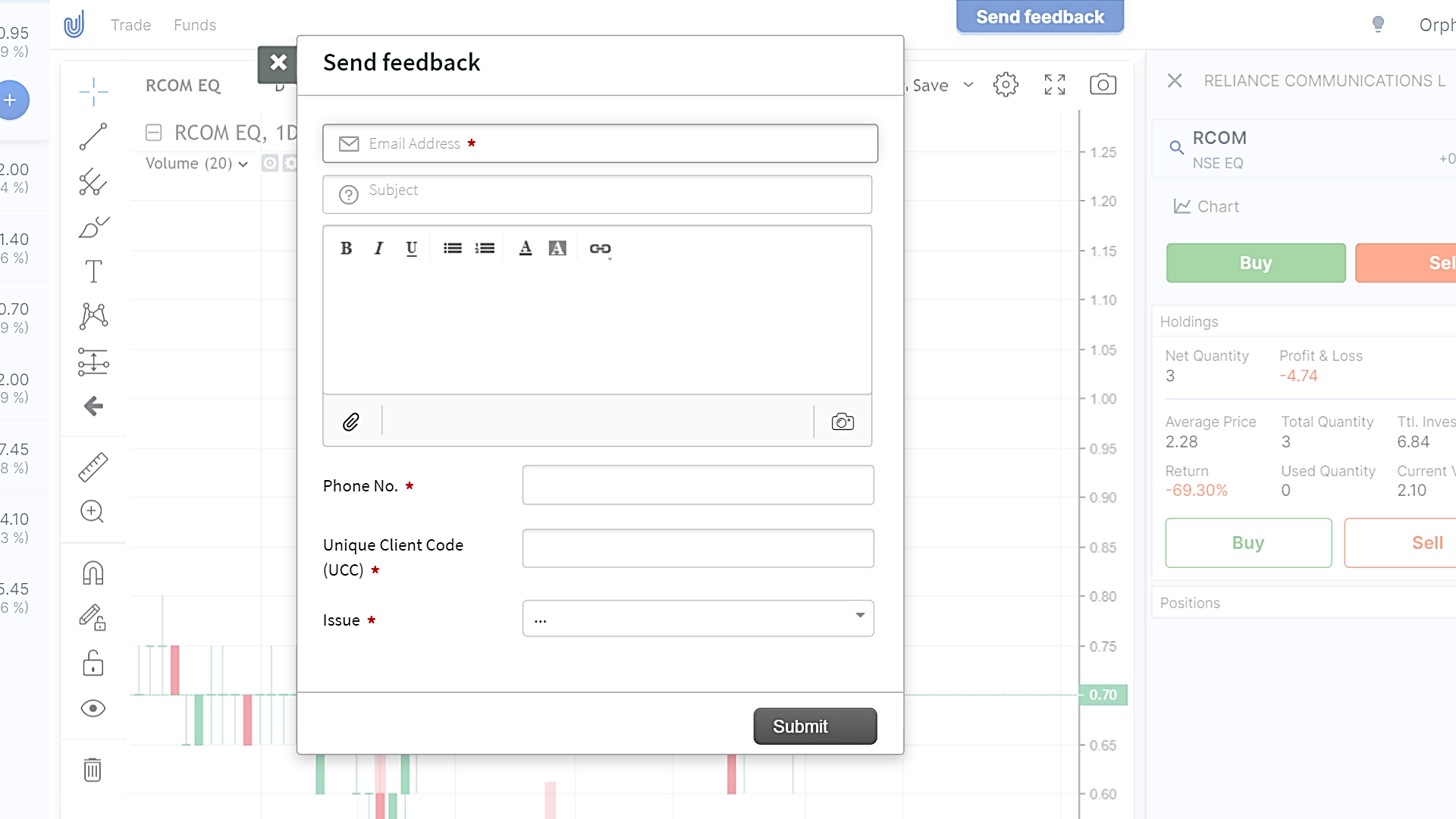This screenshot has width=1456, height=819.
Task: Open the Issue dropdown
Action: (698, 619)
